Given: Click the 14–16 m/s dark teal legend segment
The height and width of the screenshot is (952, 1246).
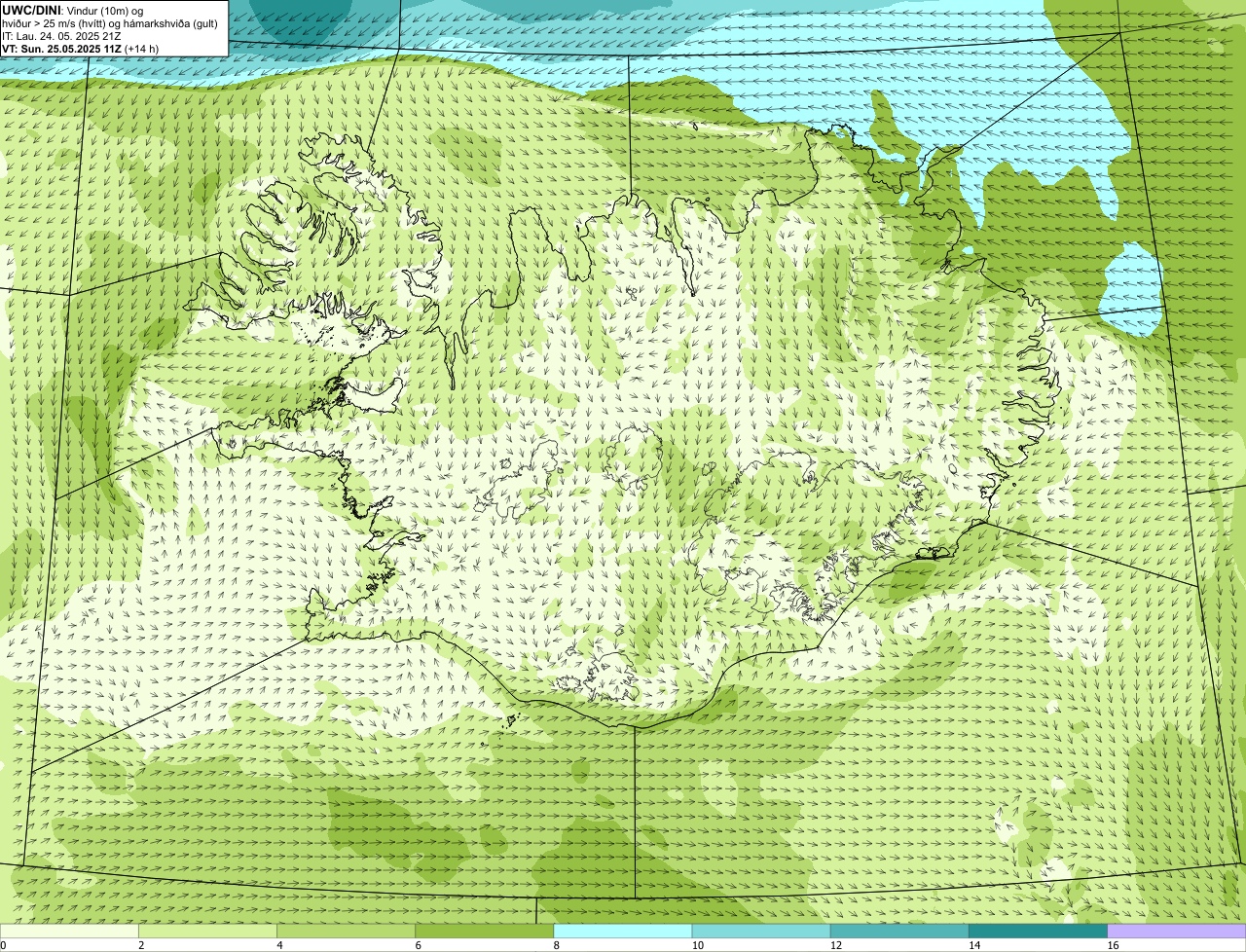Looking at the screenshot, I should point(1038,932).
